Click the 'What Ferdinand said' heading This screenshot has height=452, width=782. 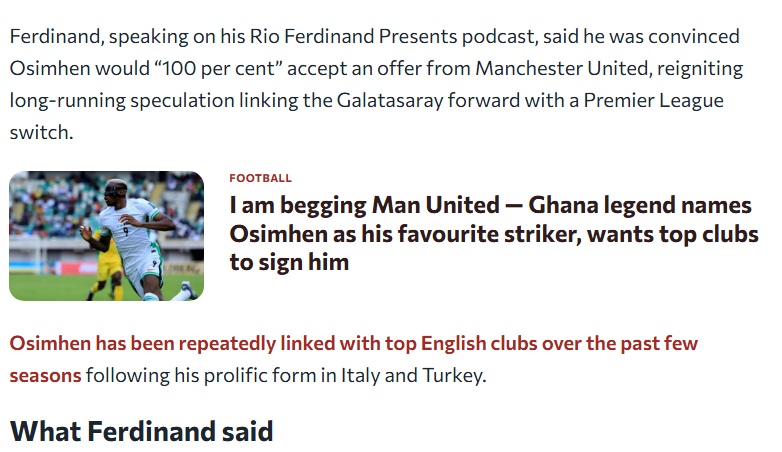(141, 432)
